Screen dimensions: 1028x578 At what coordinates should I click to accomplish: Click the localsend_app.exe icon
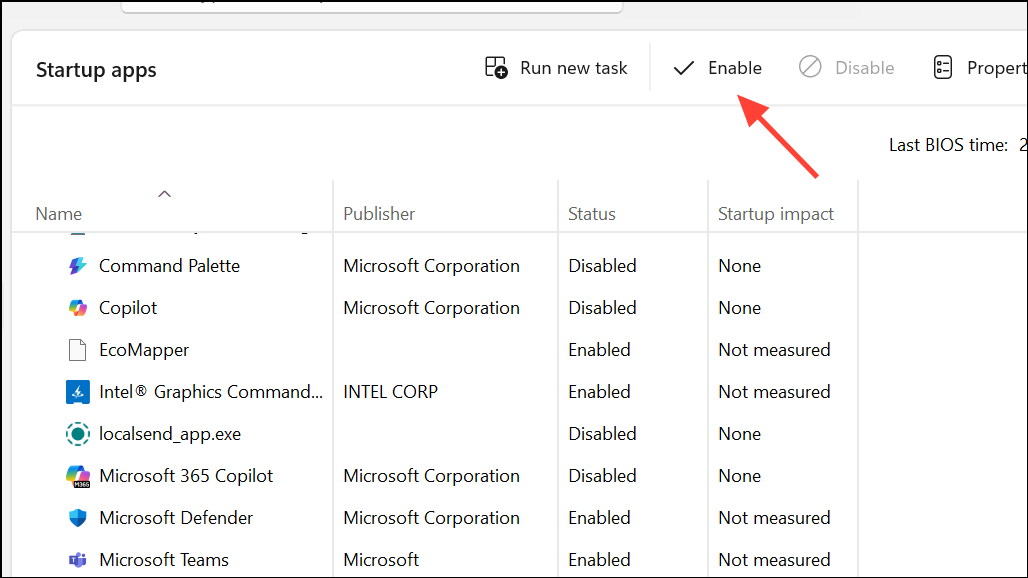coord(78,433)
